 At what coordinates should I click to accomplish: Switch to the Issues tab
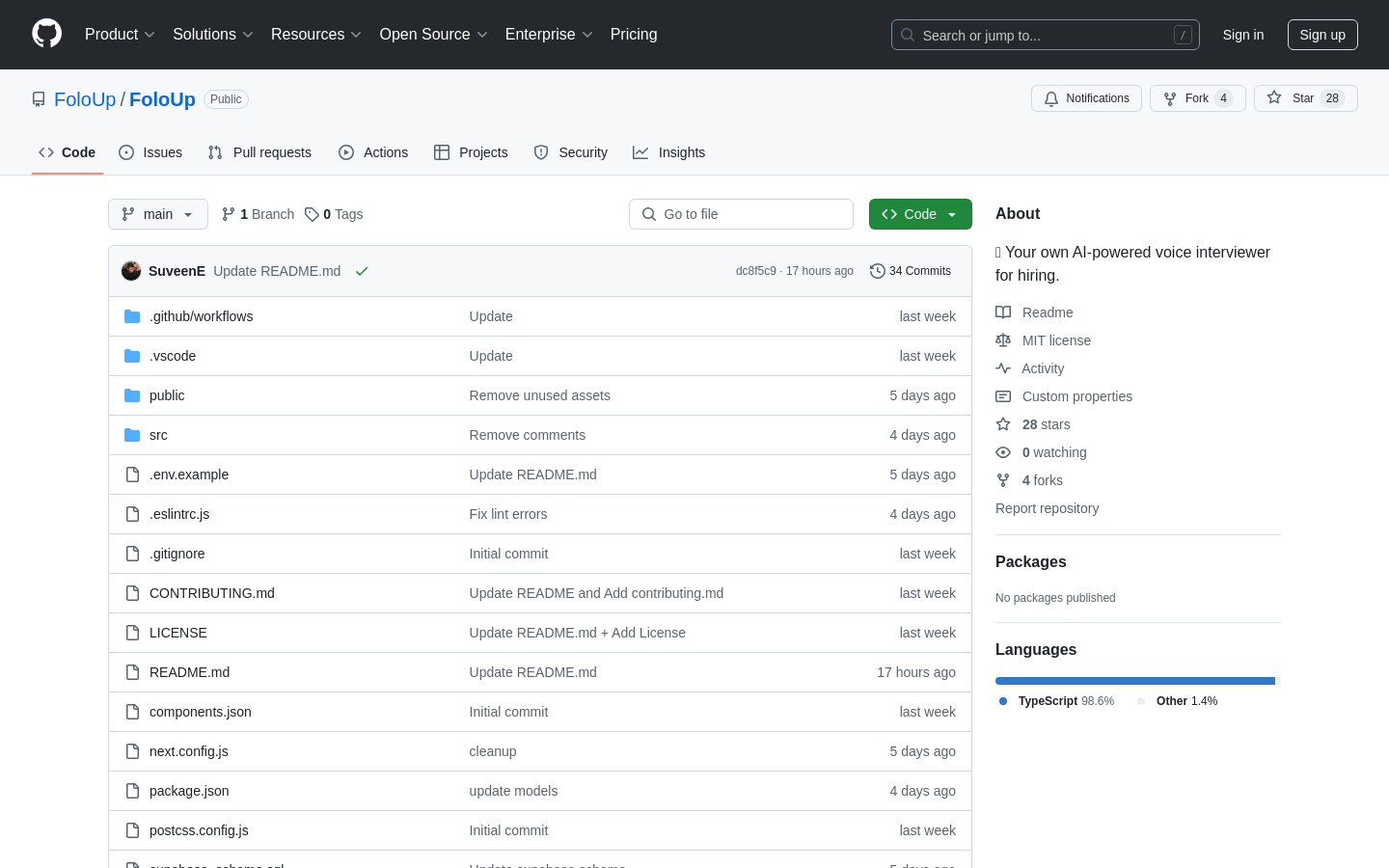150,152
